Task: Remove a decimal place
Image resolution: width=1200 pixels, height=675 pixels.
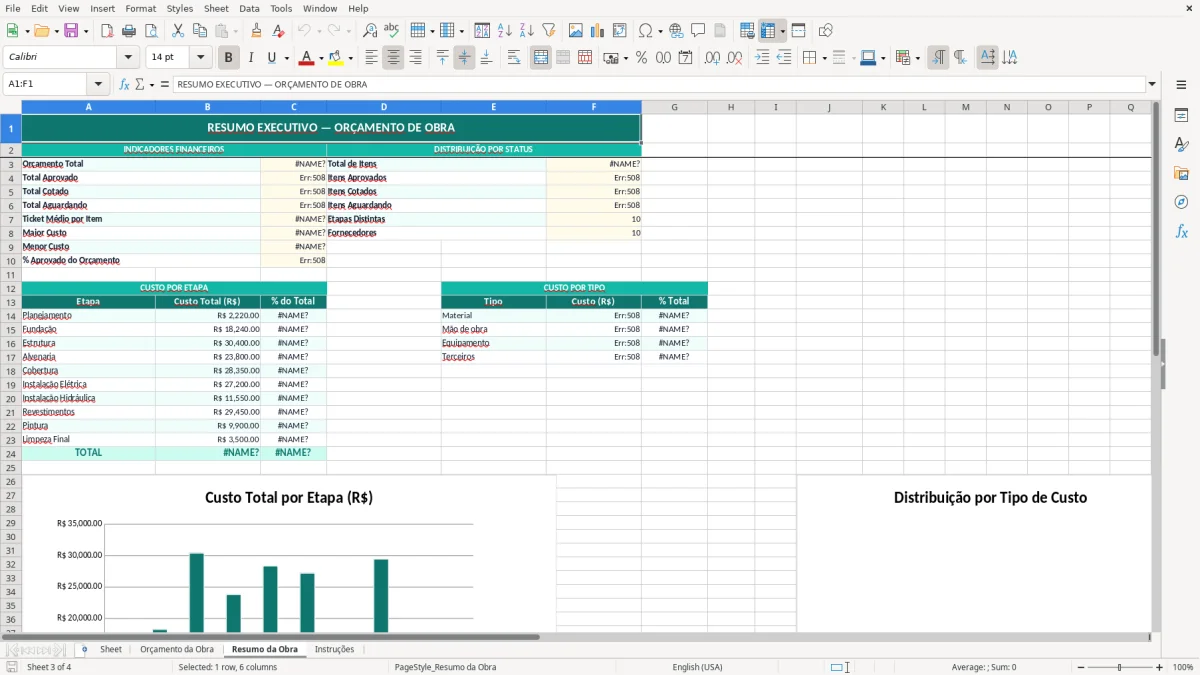Action: 734,58
